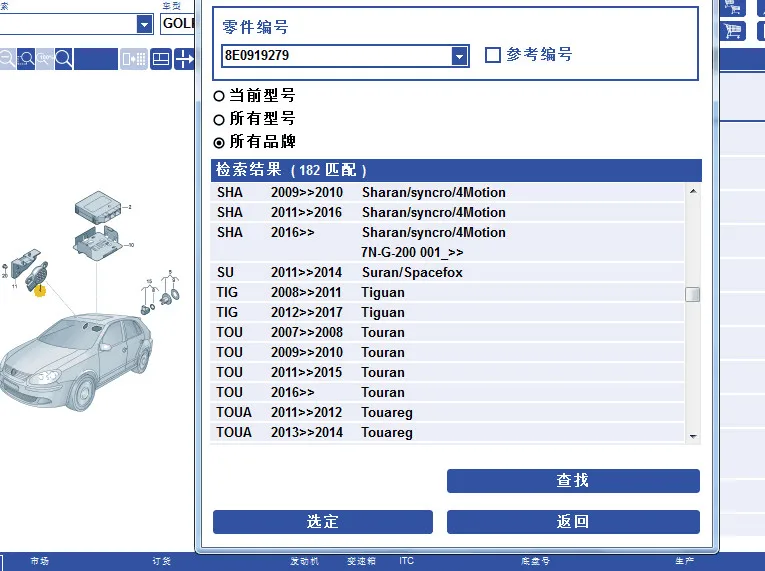Click the part number input 8E0919279
This screenshot has width=765, height=571.
click(x=337, y=56)
